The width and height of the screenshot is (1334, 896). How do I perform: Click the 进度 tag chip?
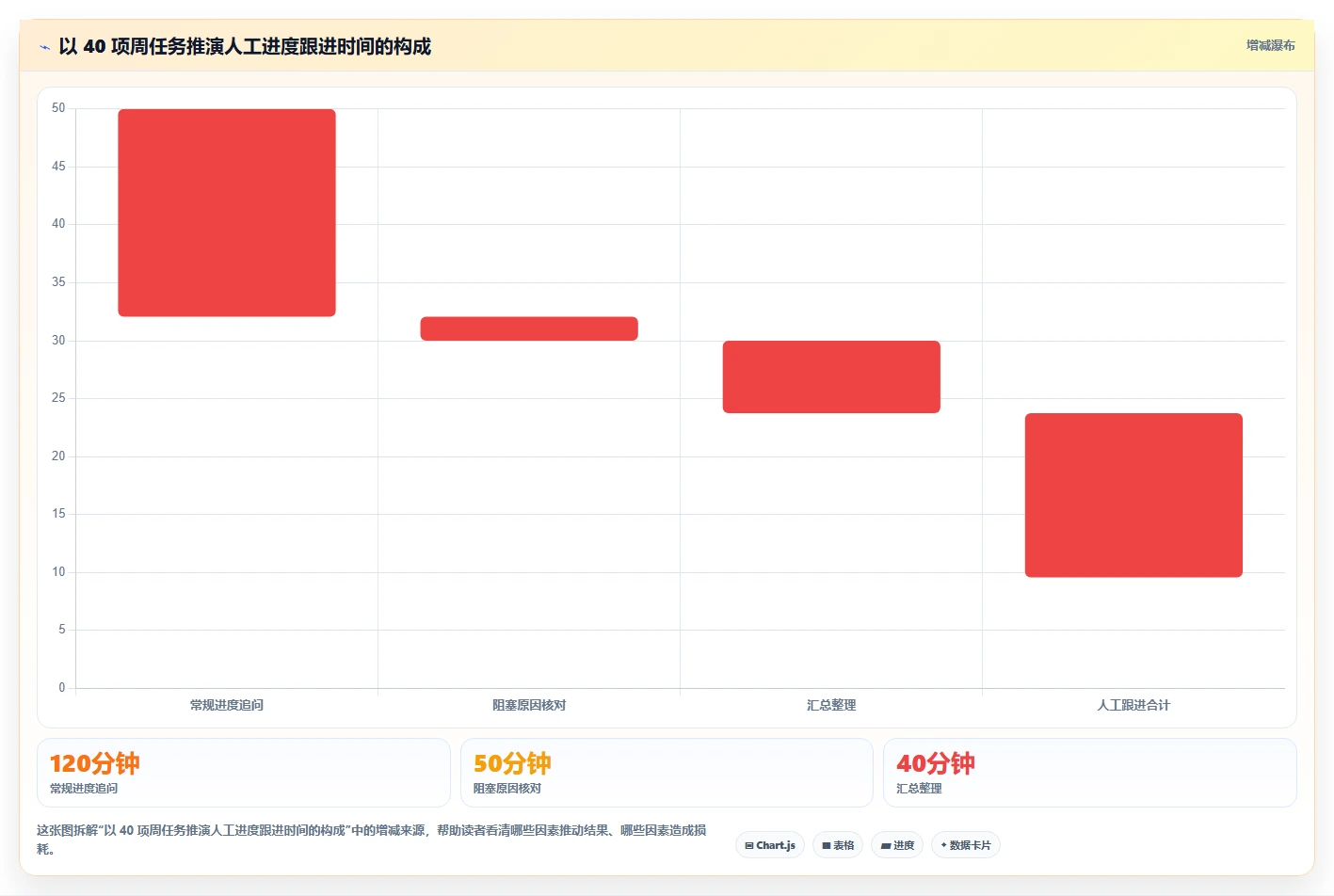[897, 845]
